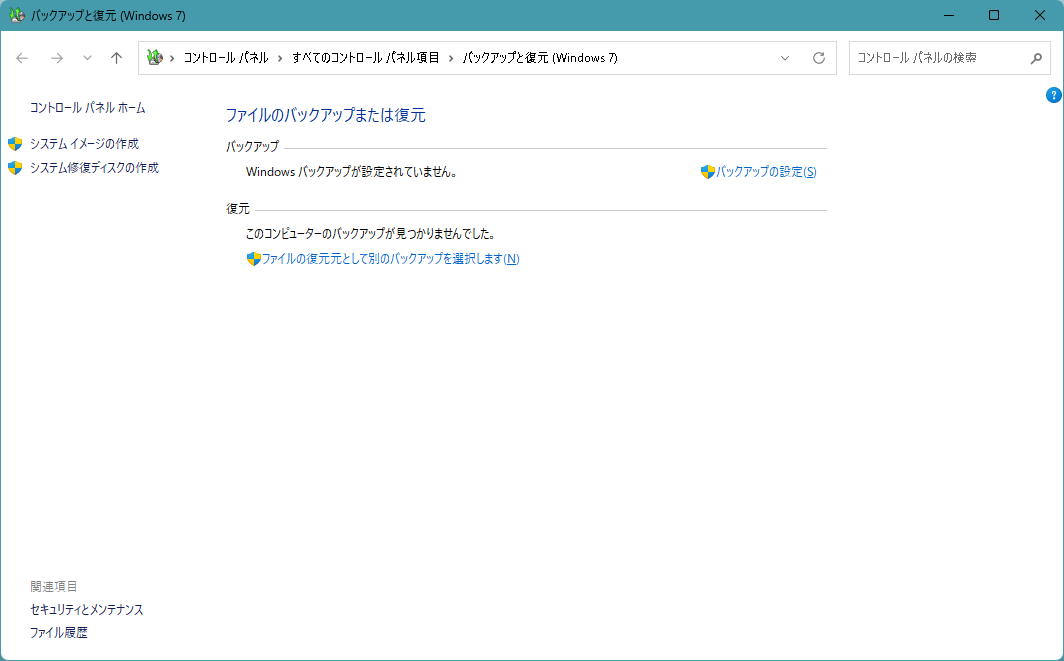Image resolution: width=1064 pixels, height=661 pixels.
Task: Click text このコンピューターのバックアップが見つかりませんでした。
Action: tap(370, 234)
